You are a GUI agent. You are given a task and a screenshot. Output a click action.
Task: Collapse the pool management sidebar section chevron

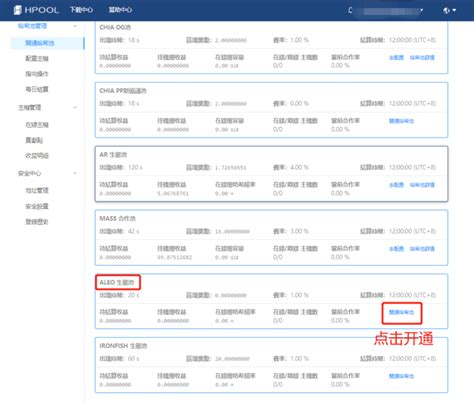tap(75, 26)
